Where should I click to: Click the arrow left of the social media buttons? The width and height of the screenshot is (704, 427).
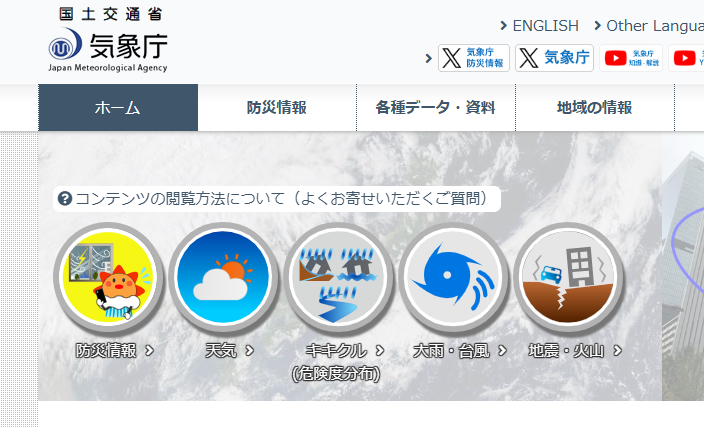429,59
